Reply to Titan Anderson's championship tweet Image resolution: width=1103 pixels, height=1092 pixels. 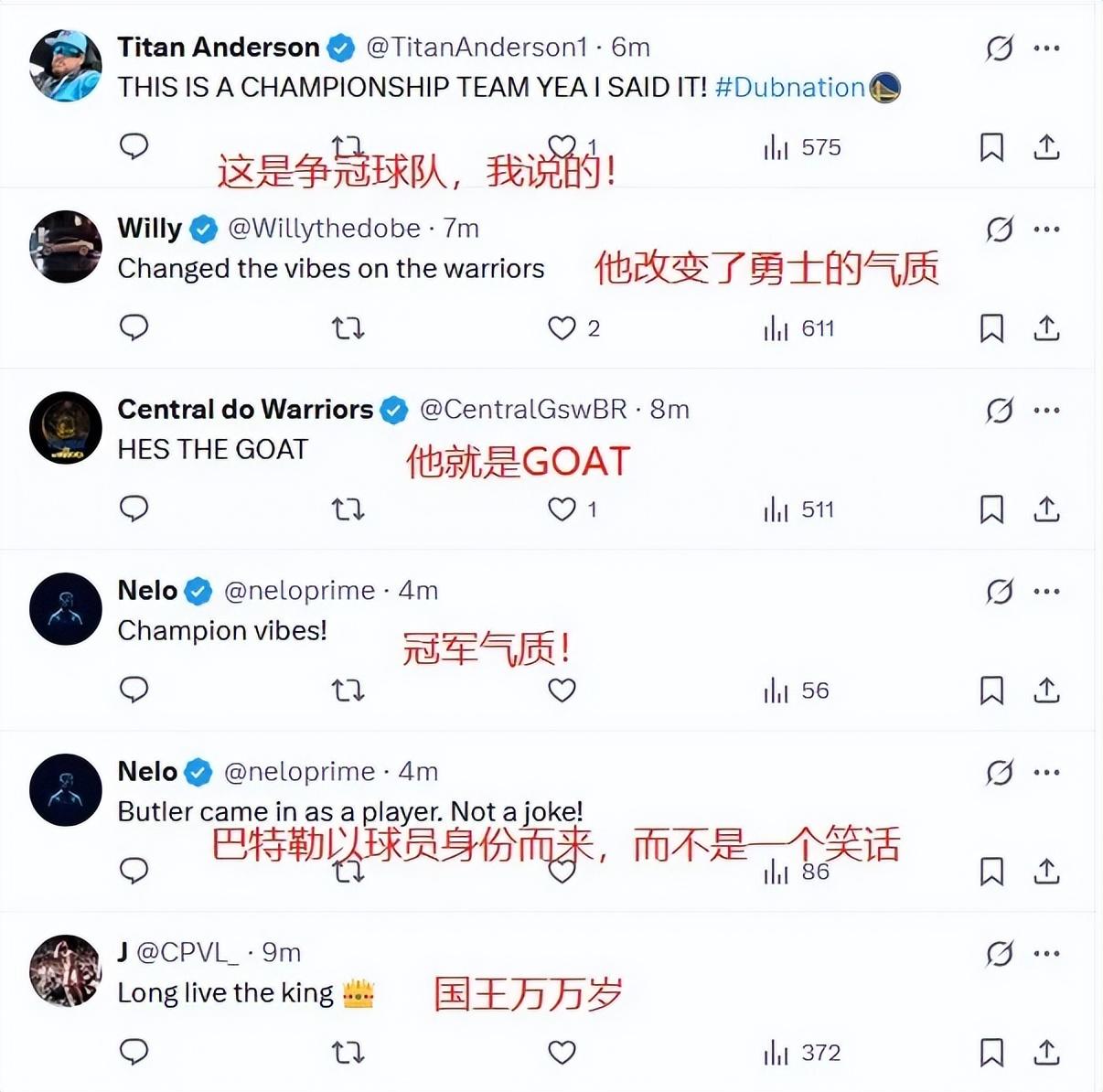tap(134, 146)
